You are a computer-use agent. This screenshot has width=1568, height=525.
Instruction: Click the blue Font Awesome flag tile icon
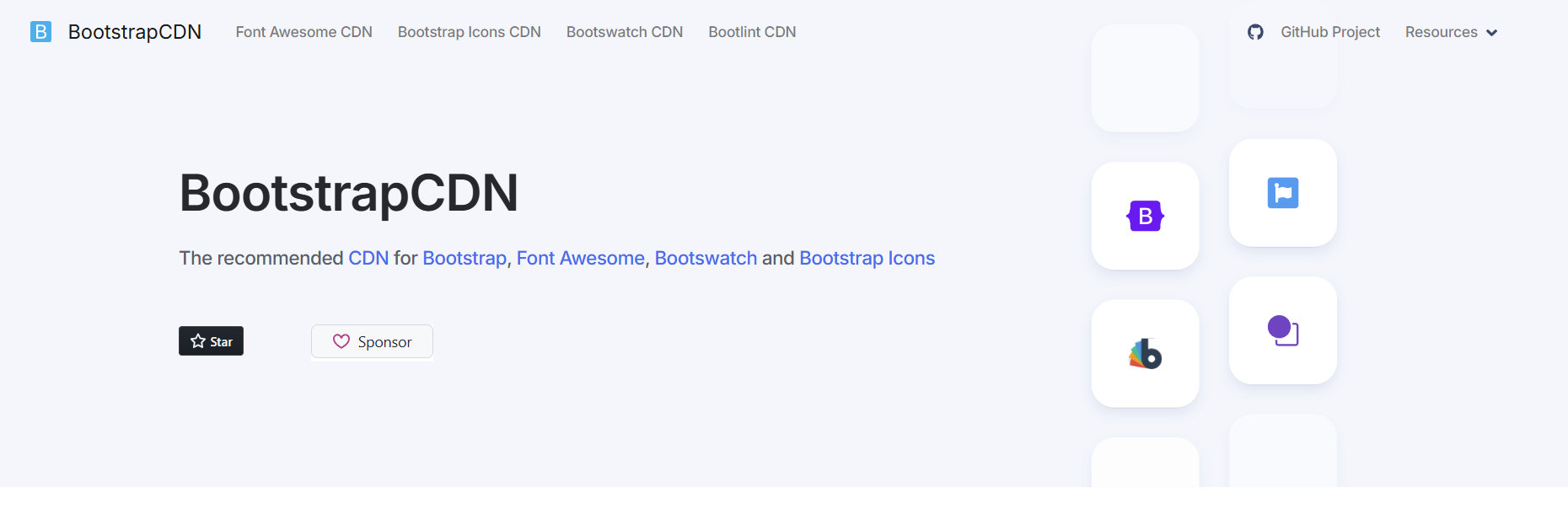coord(1282,193)
